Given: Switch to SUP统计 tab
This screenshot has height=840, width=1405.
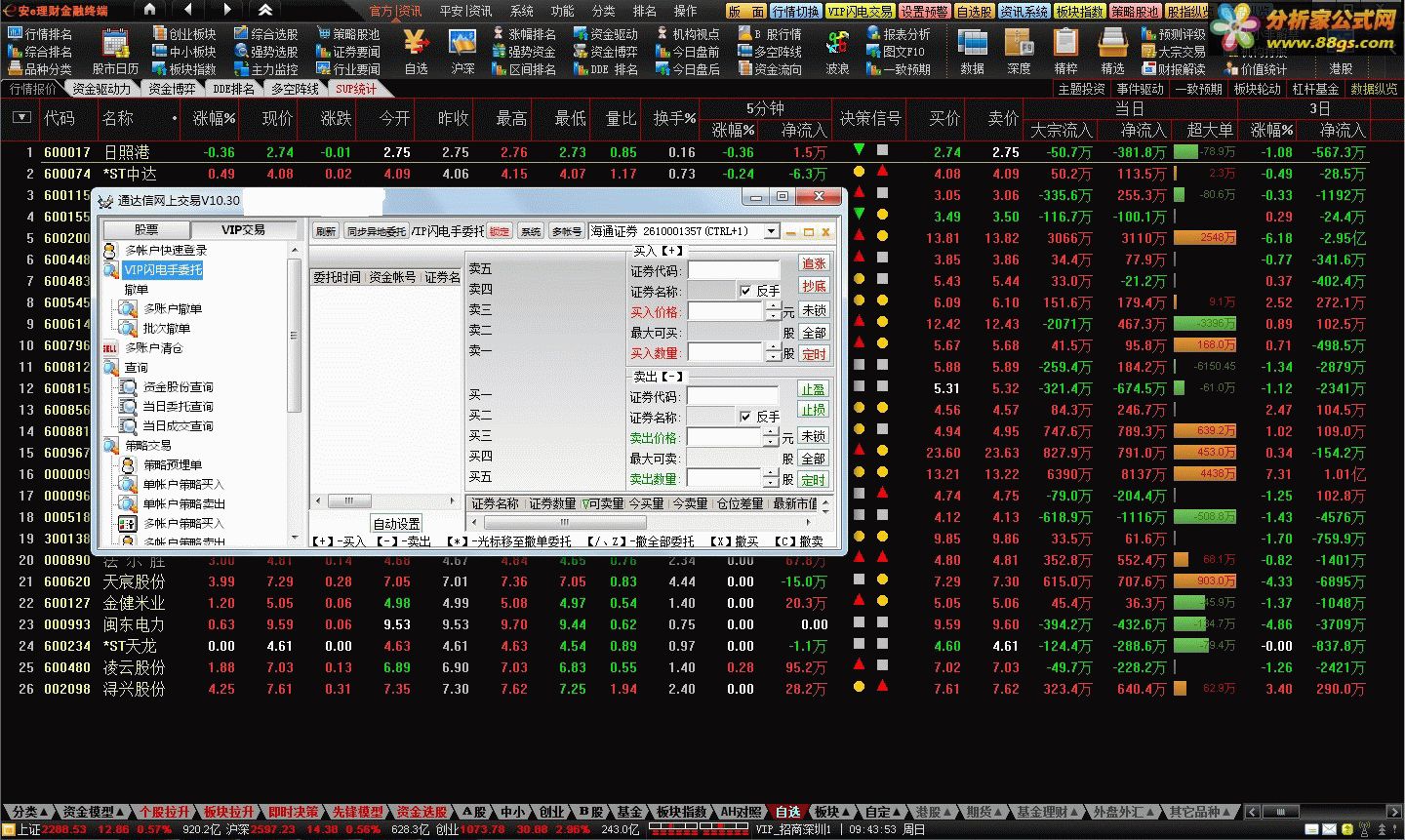Looking at the screenshot, I should [356, 89].
